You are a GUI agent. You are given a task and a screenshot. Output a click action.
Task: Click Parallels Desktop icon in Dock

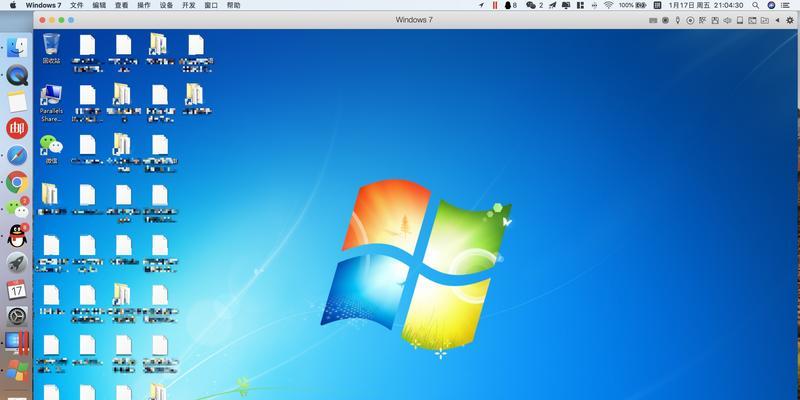pyautogui.click(x=17, y=343)
